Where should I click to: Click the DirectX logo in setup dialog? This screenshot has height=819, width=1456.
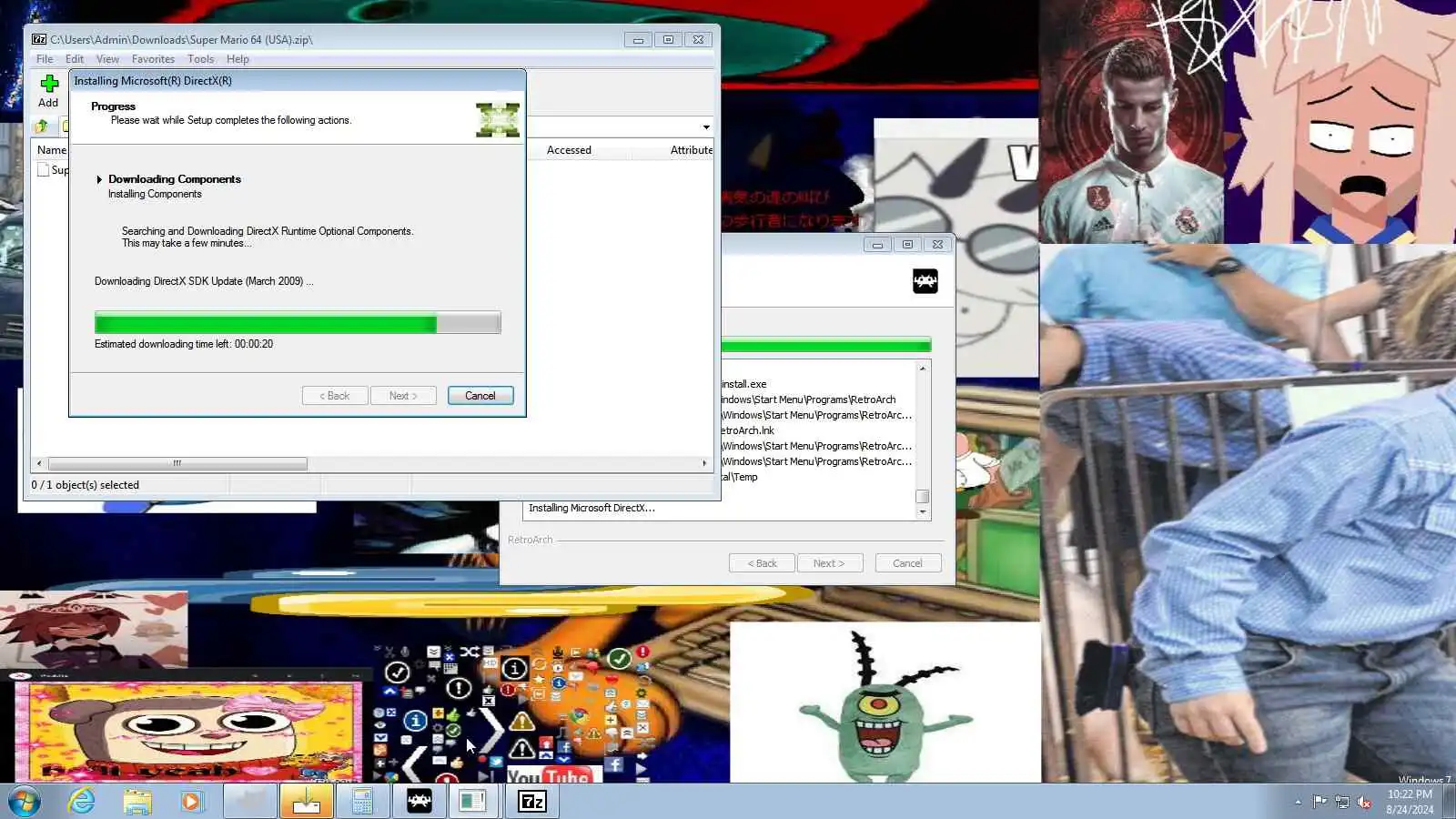point(498,120)
